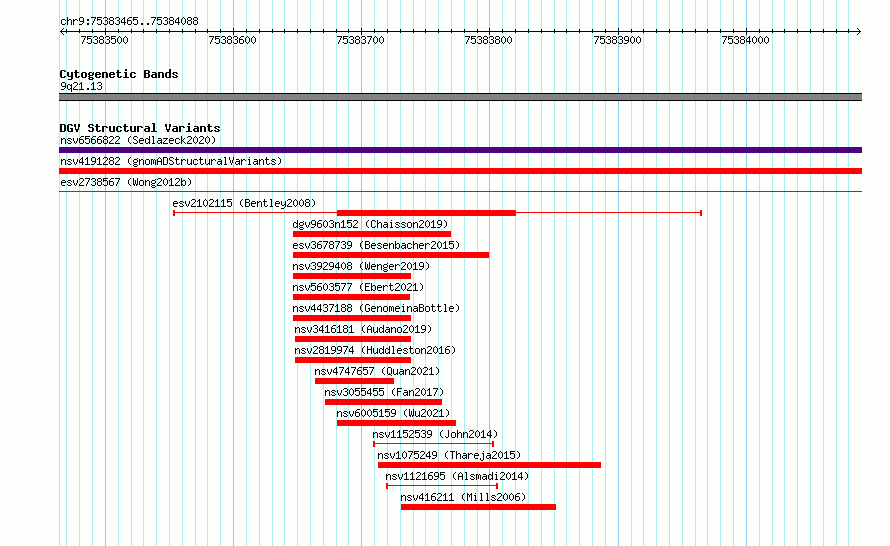Open nsv5603577 (Ebert2021) label

pyautogui.click(x=358, y=287)
